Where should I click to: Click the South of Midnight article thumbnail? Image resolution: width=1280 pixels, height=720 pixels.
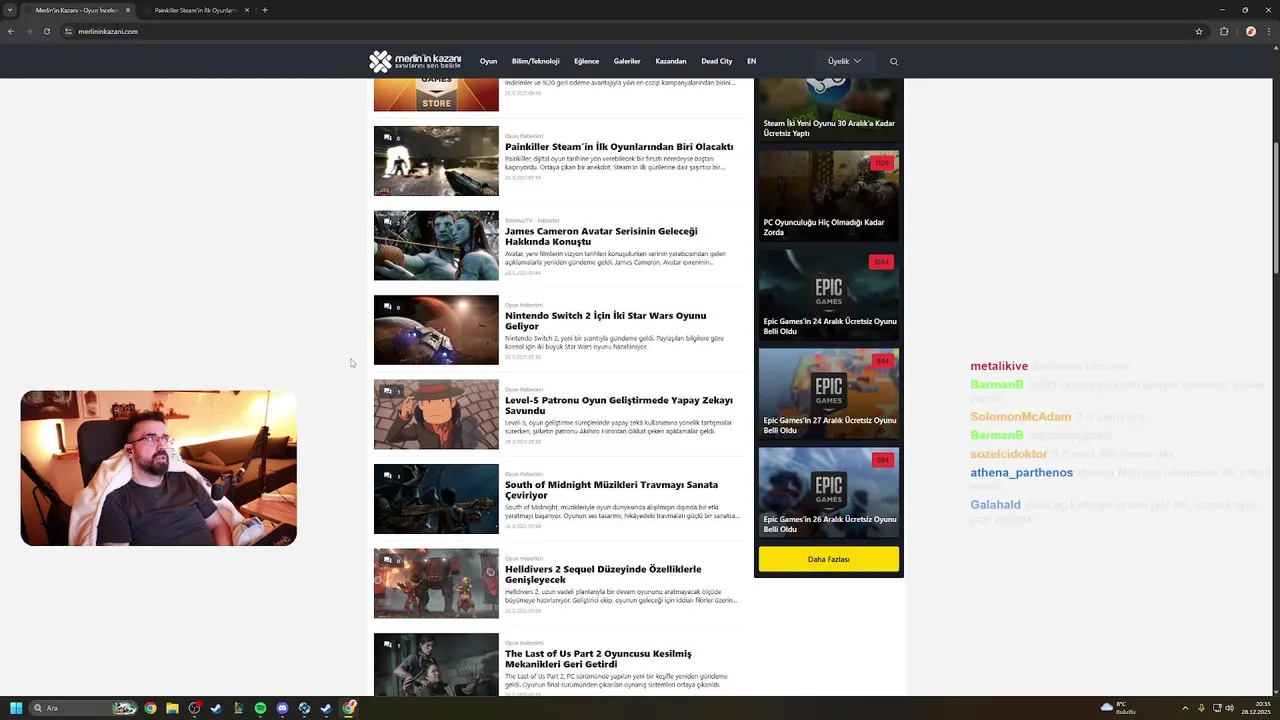pyautogui.click(x=436, y=499)
